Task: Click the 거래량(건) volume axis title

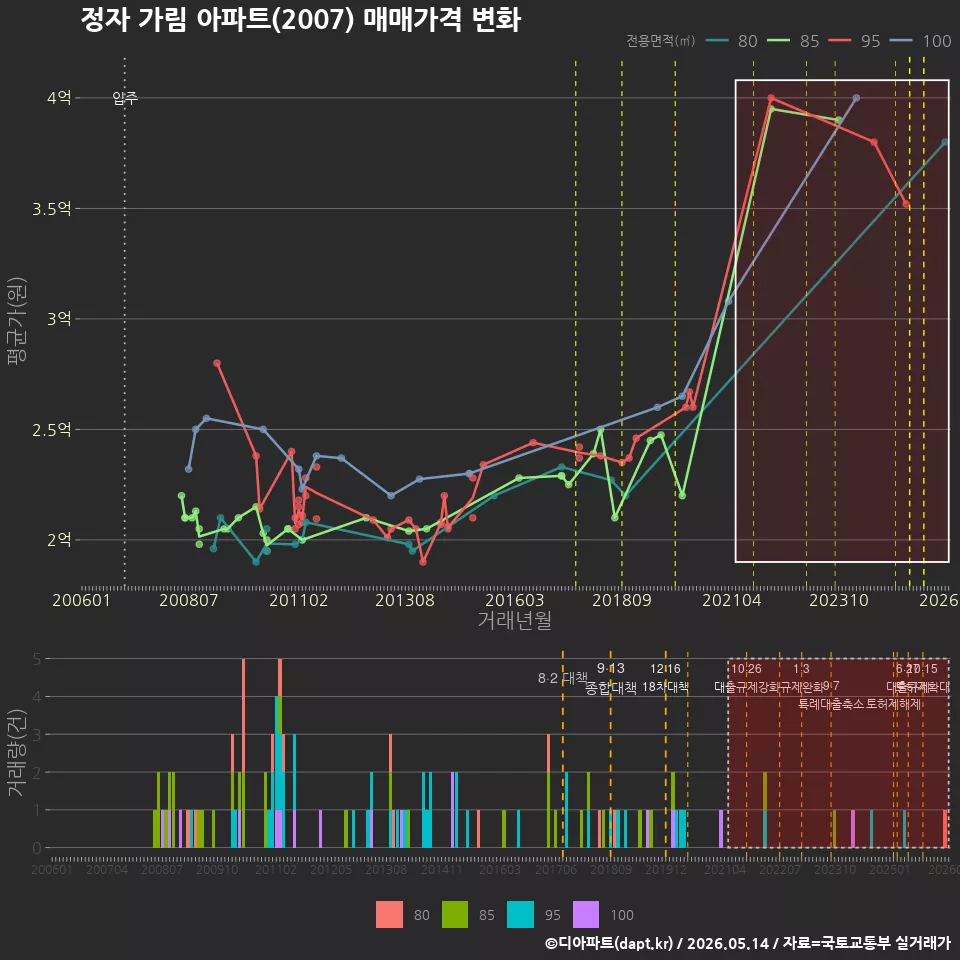Action: click(17, 753)
